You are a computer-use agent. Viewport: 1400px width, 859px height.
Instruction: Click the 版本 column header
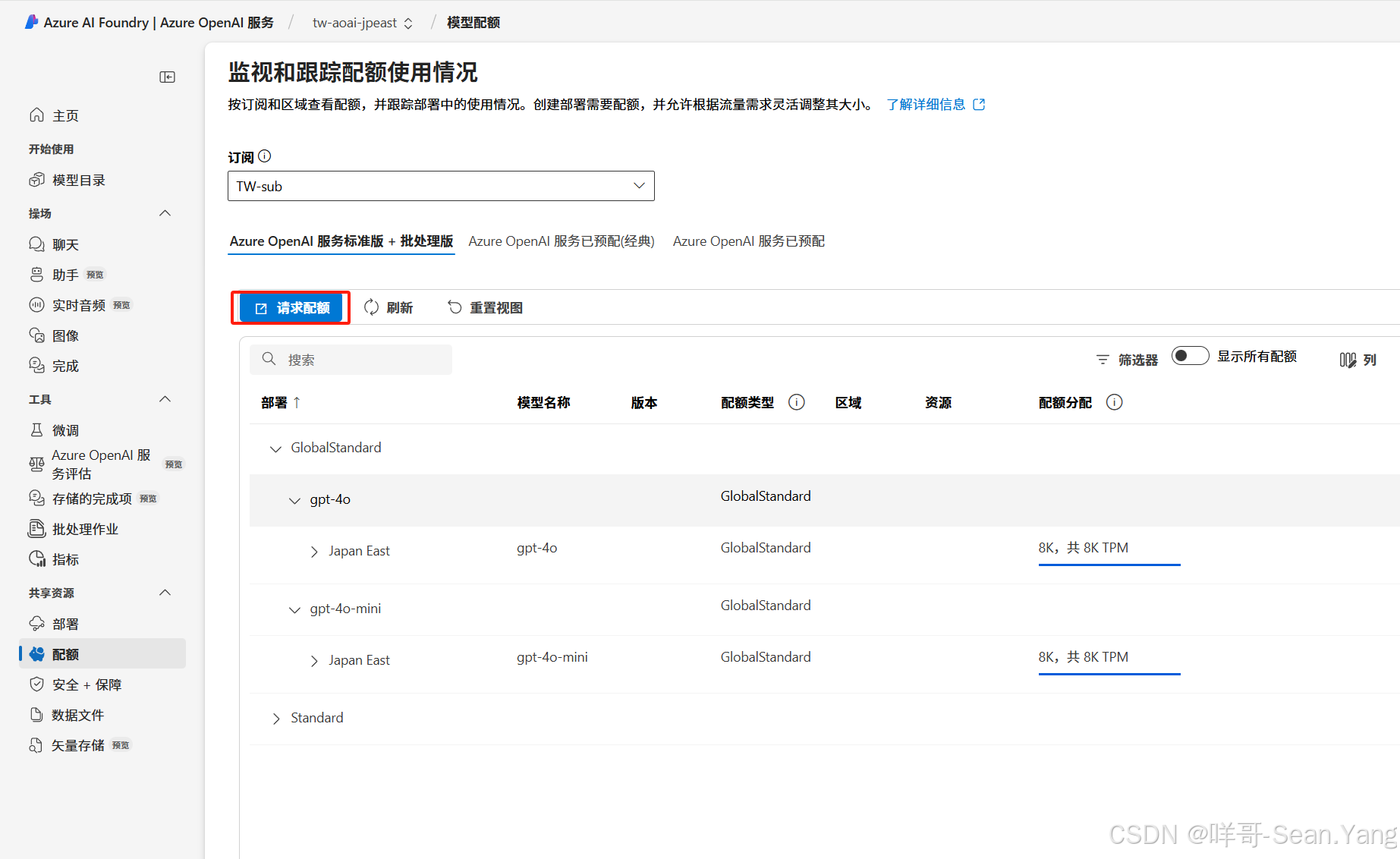pyautogui.click(x=644, y=403)
